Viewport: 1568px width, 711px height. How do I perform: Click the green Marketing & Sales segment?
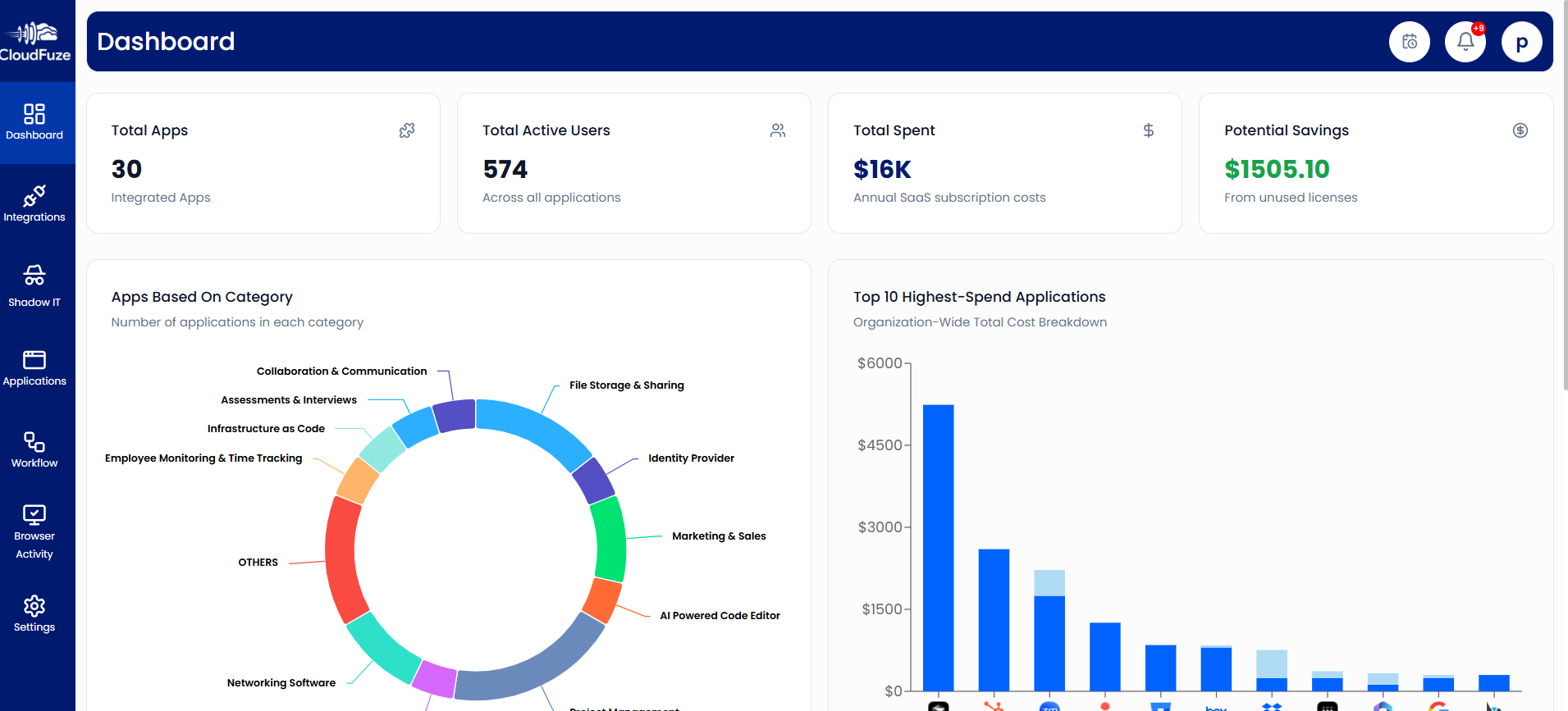(610, 540)
